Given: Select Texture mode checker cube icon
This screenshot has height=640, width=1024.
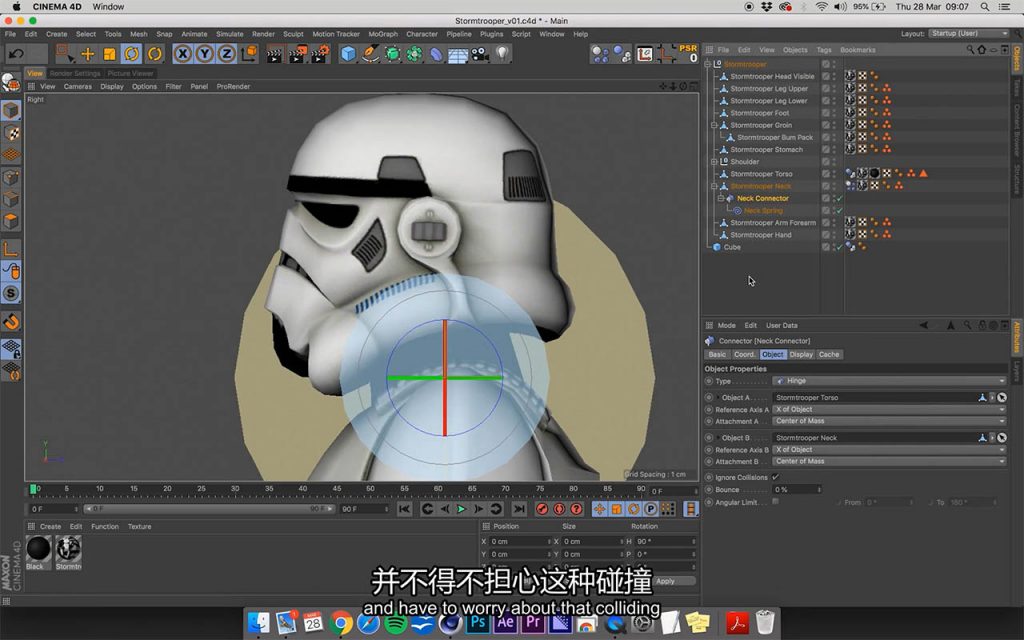Looking at the screenshot, I should pyautogui.click(x=11, y=133).
